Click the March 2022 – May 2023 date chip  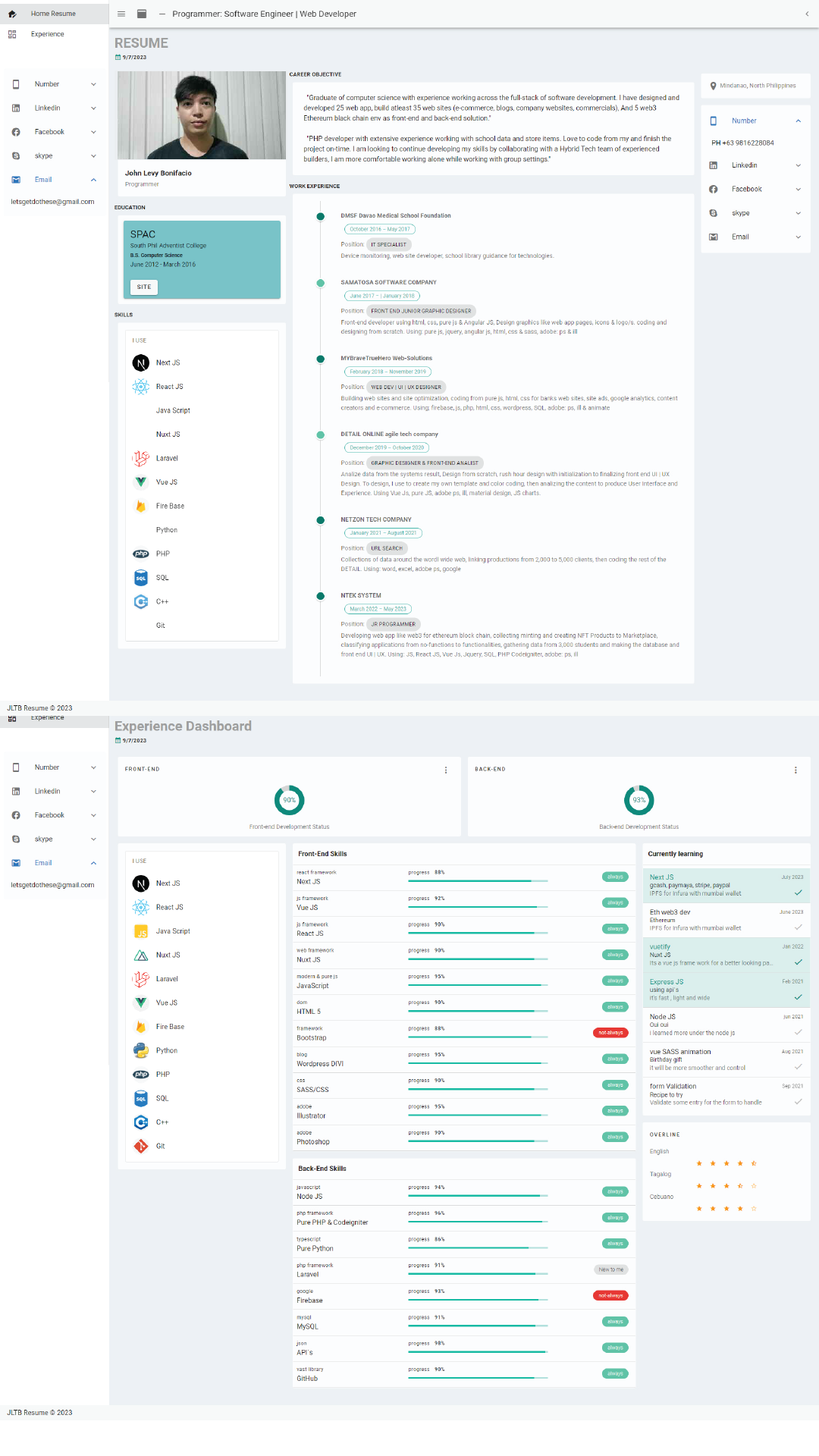coord(378,609)
